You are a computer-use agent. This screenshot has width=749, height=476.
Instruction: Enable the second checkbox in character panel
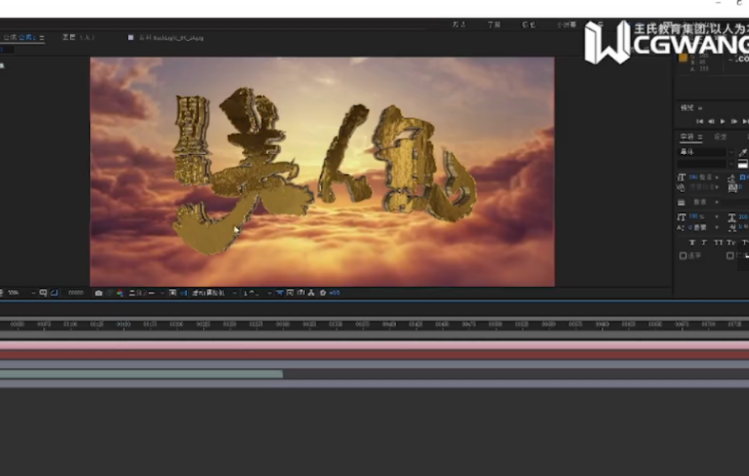coord(730,256)
